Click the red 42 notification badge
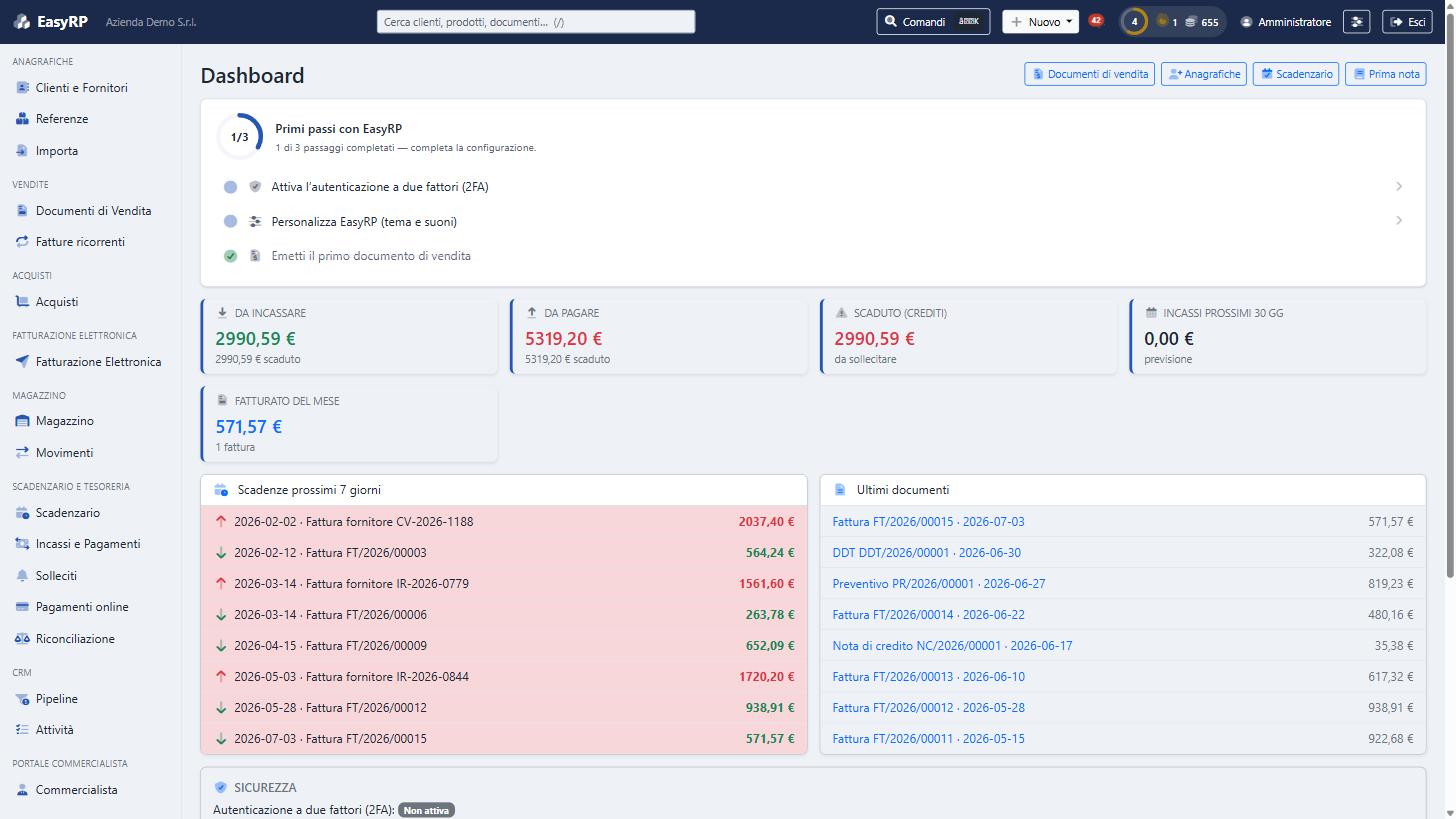This screenshot has height=819, width=1456. [1096, 20]
